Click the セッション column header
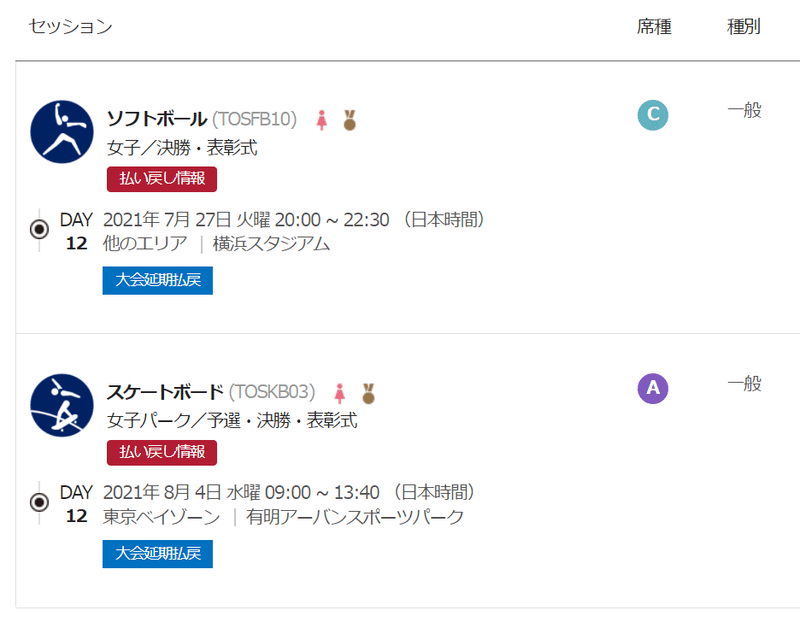Image resolution: width=800 pixels, height=627 pixels. (70, 27)
